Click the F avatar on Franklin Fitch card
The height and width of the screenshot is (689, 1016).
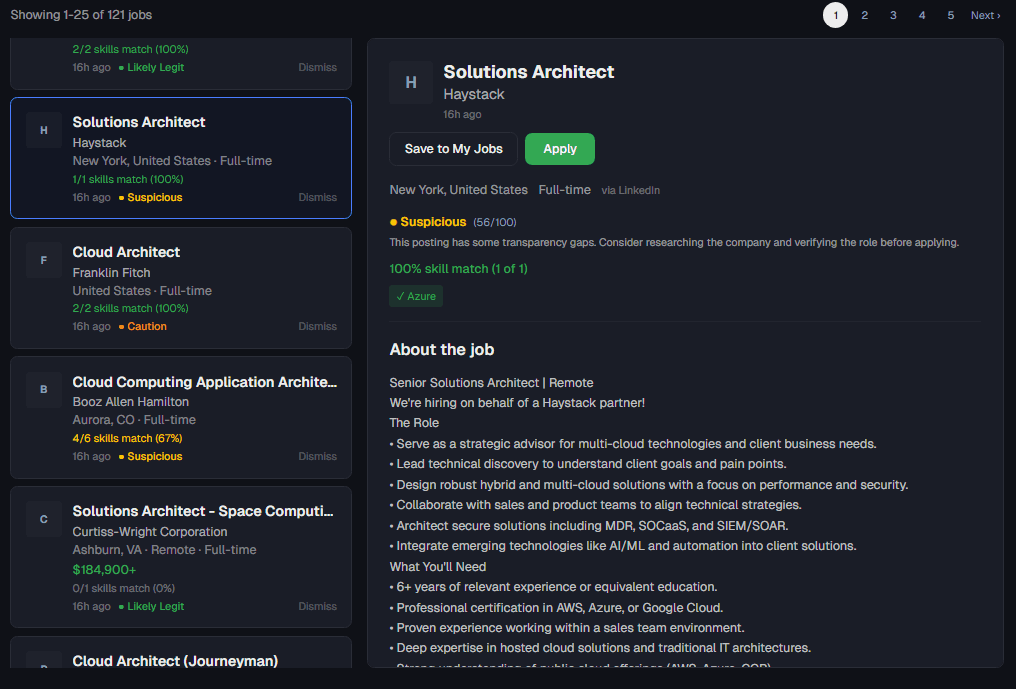[x=44, y=260]
